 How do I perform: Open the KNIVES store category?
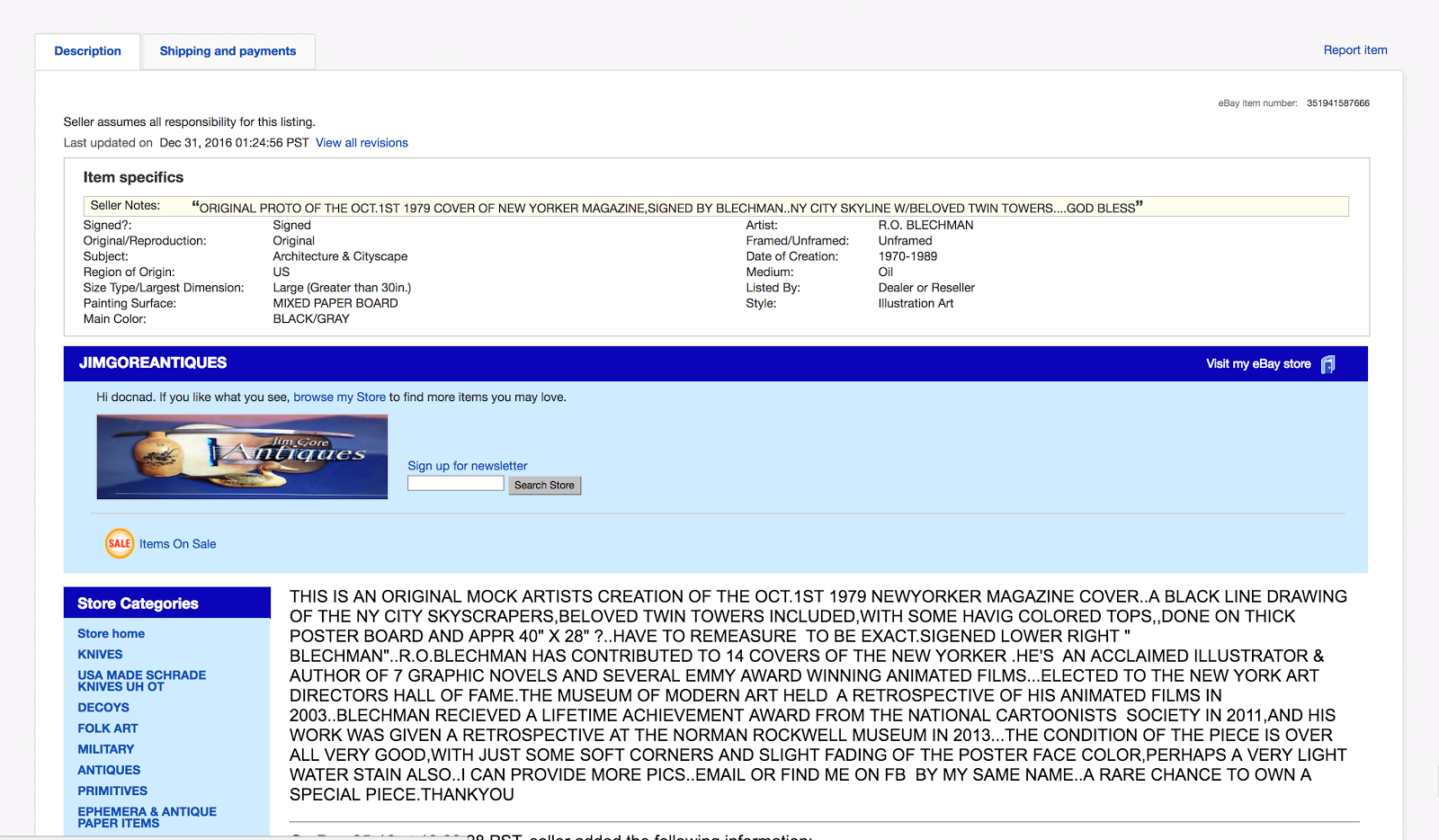[x=100, y=655]
